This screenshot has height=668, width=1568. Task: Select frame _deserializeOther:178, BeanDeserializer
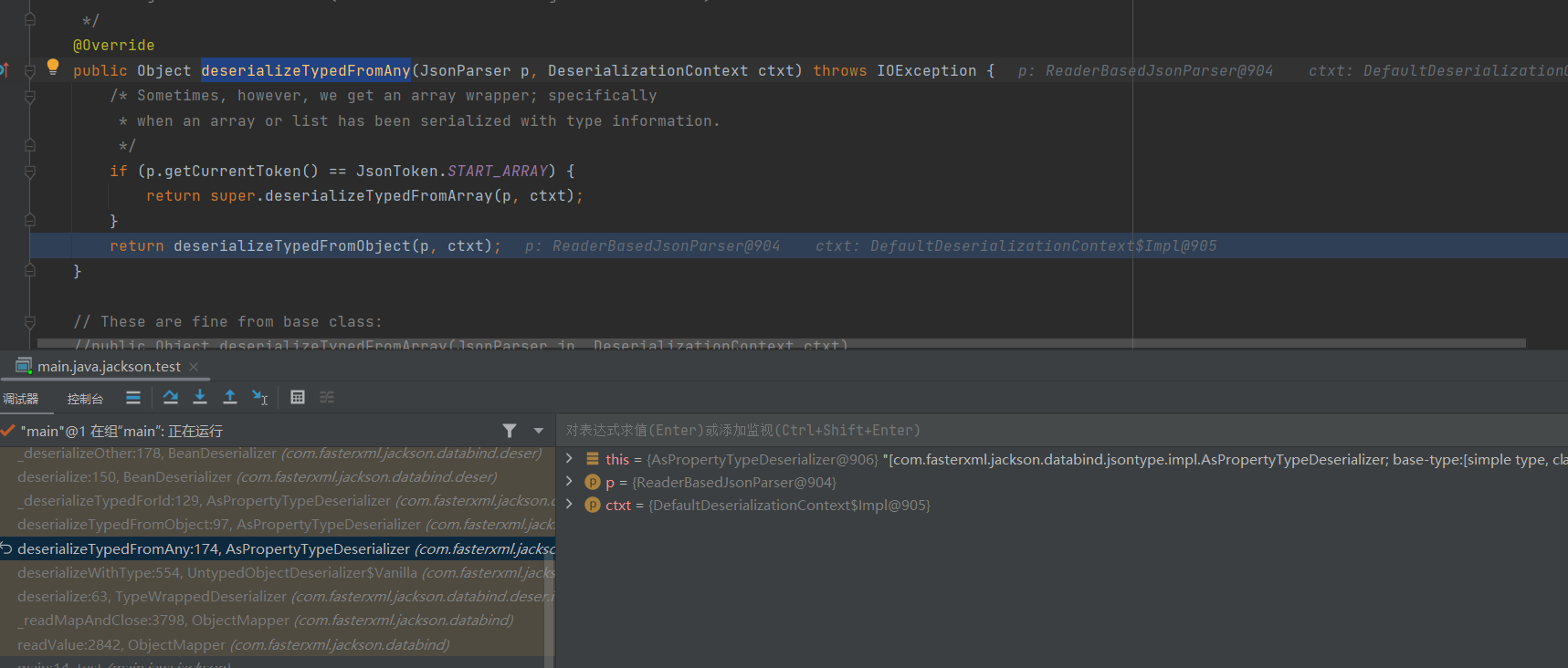click(x=278, y=453)
